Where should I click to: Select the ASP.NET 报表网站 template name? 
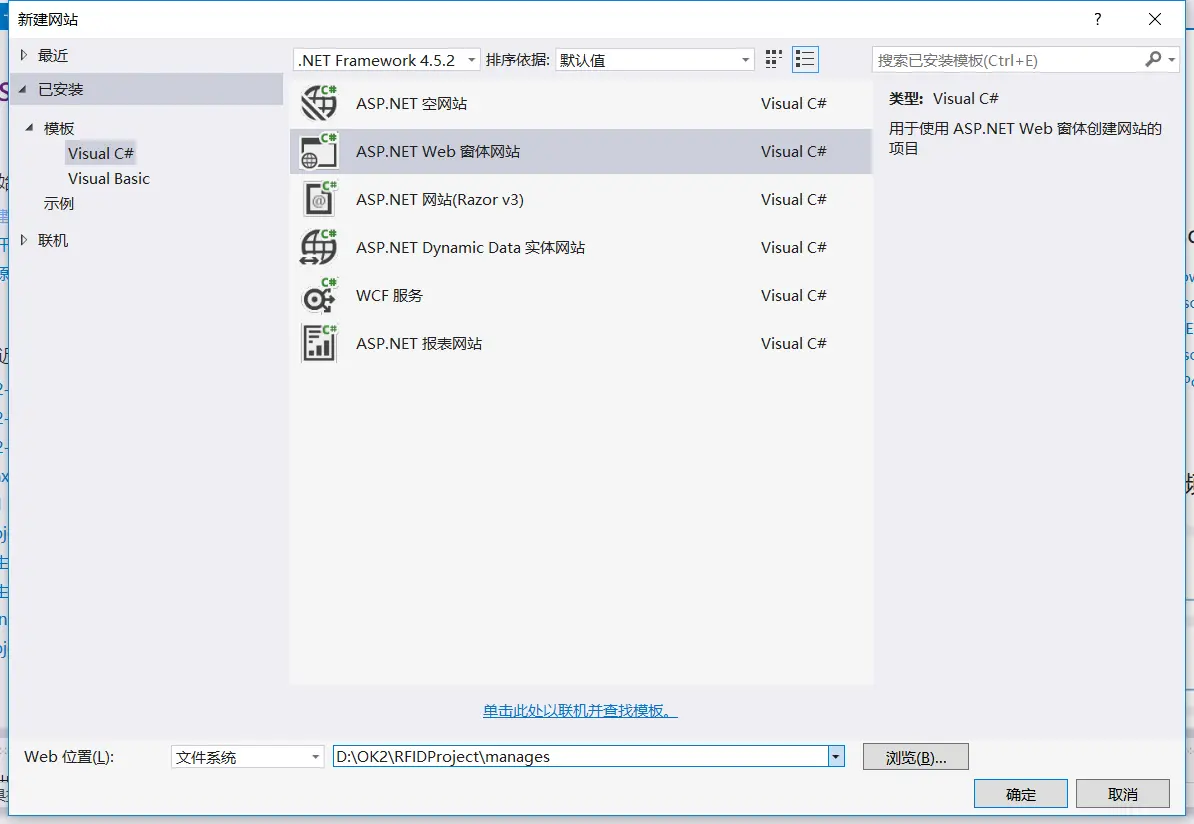point(419,343)
